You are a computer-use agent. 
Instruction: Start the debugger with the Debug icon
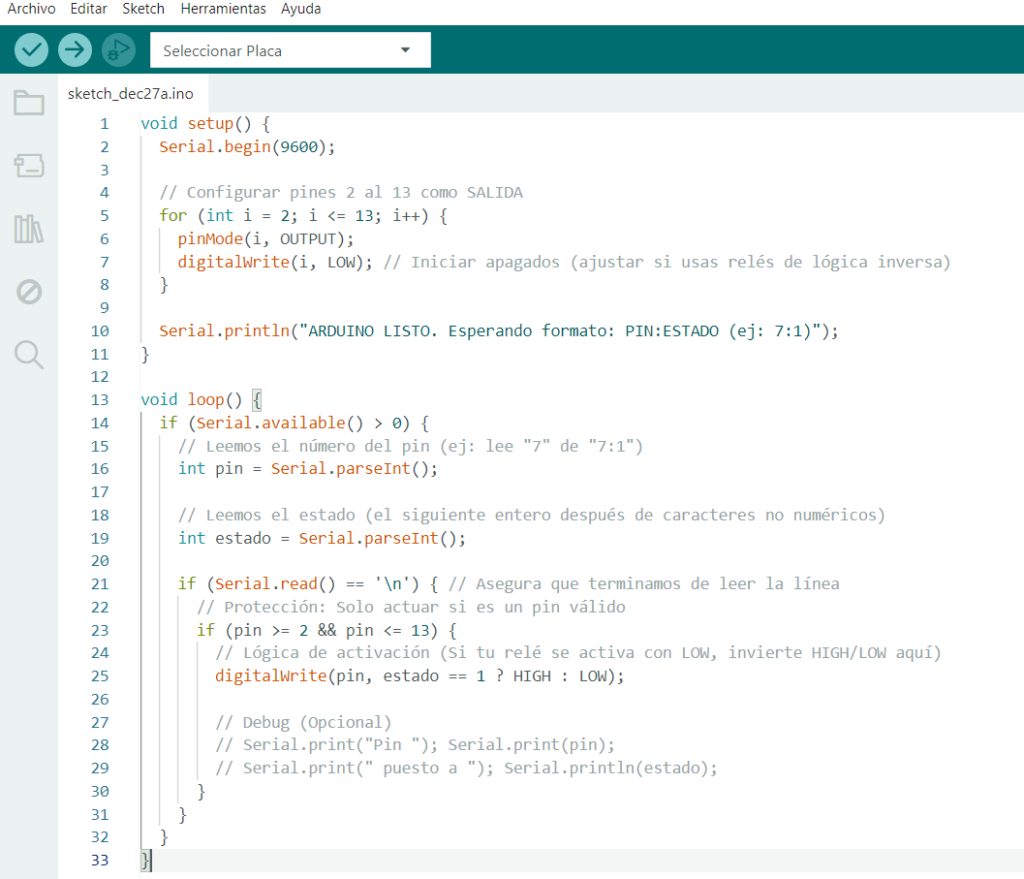click(118, 49)
